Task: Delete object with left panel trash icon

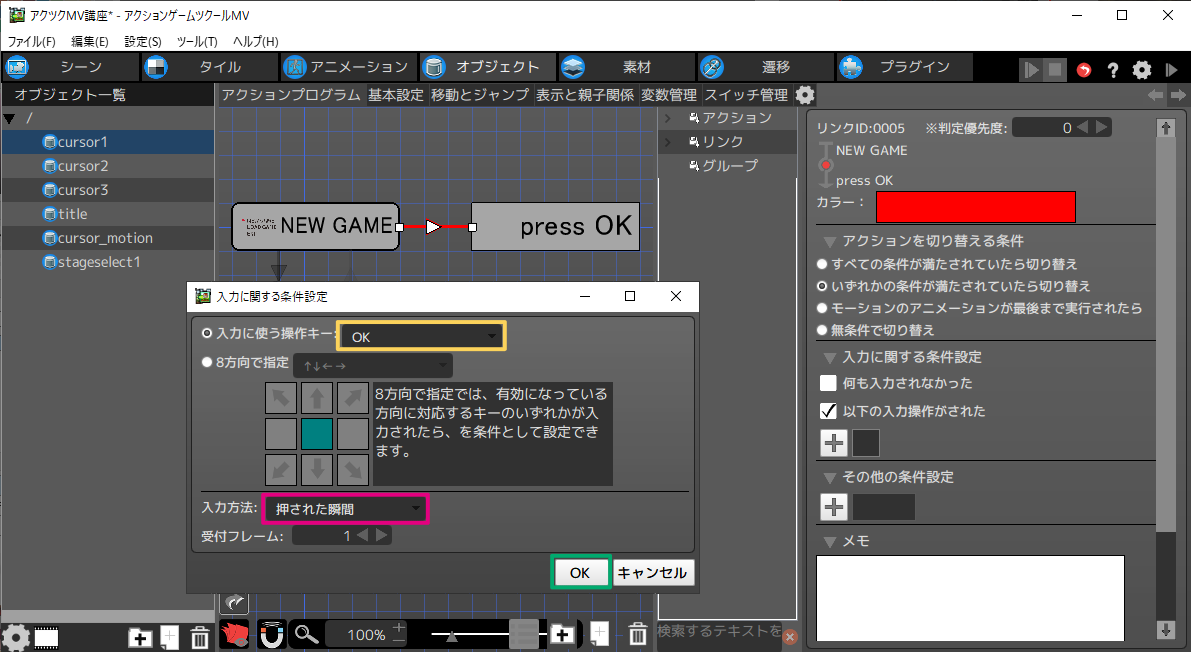Action: tap(199, 636)
